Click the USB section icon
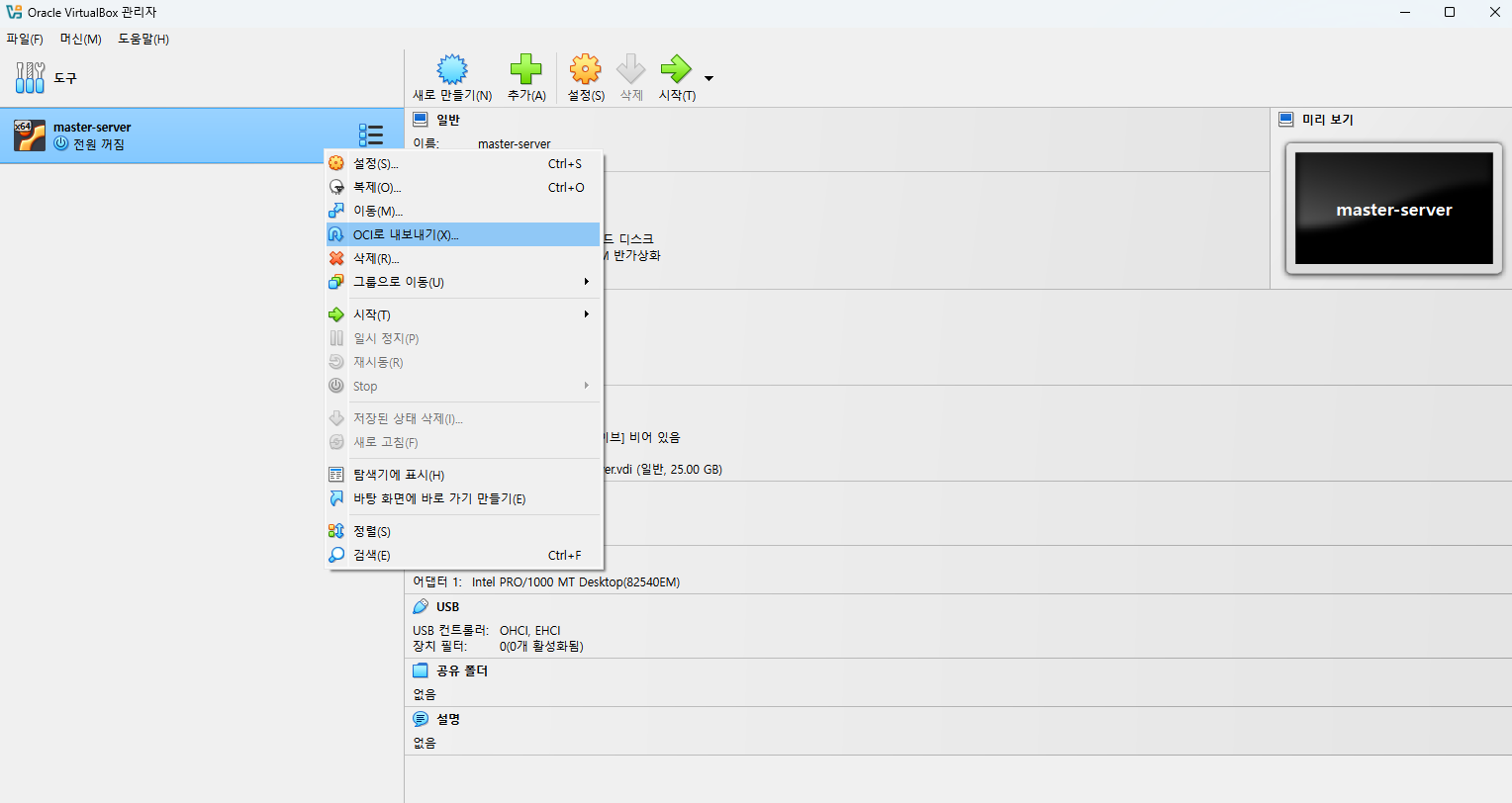 click(421, 606)
